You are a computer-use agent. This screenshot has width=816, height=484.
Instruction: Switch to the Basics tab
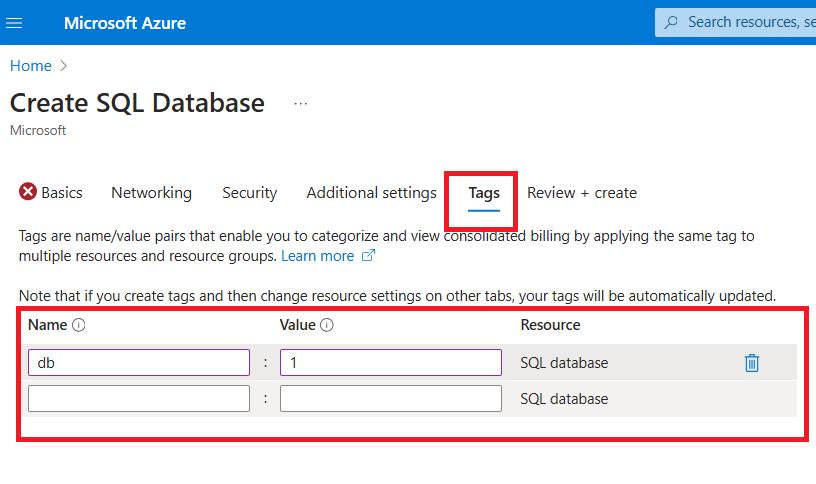click(61, 193)
